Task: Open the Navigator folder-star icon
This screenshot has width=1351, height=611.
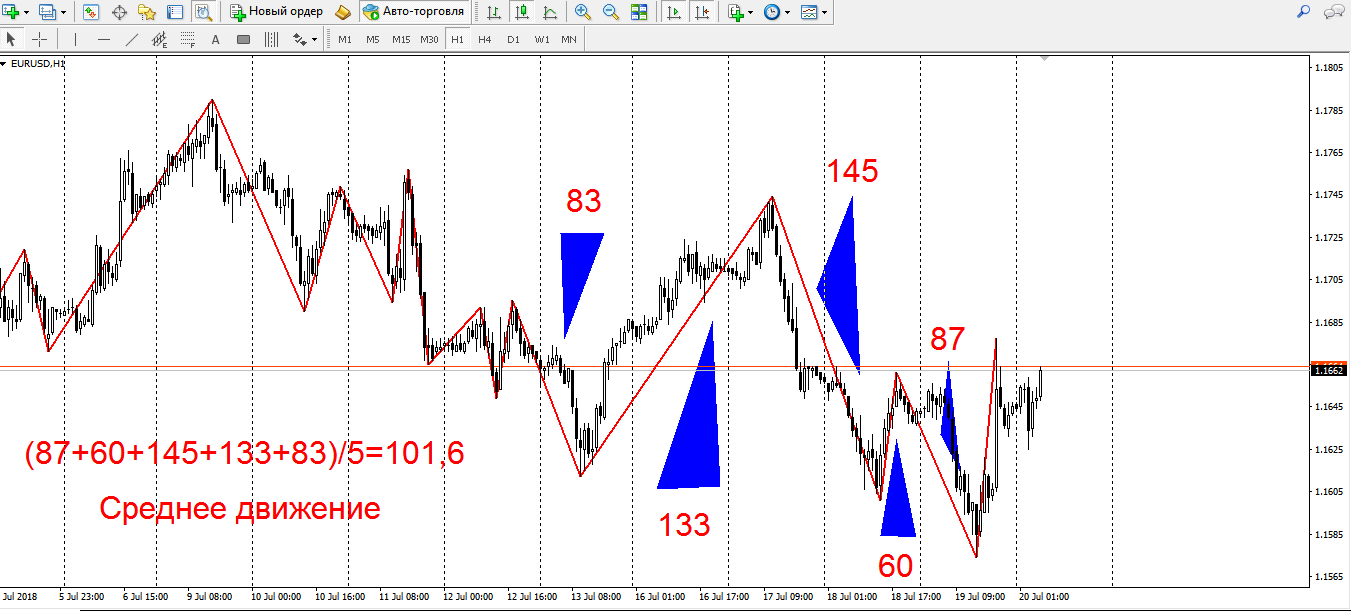Action: 147,12
